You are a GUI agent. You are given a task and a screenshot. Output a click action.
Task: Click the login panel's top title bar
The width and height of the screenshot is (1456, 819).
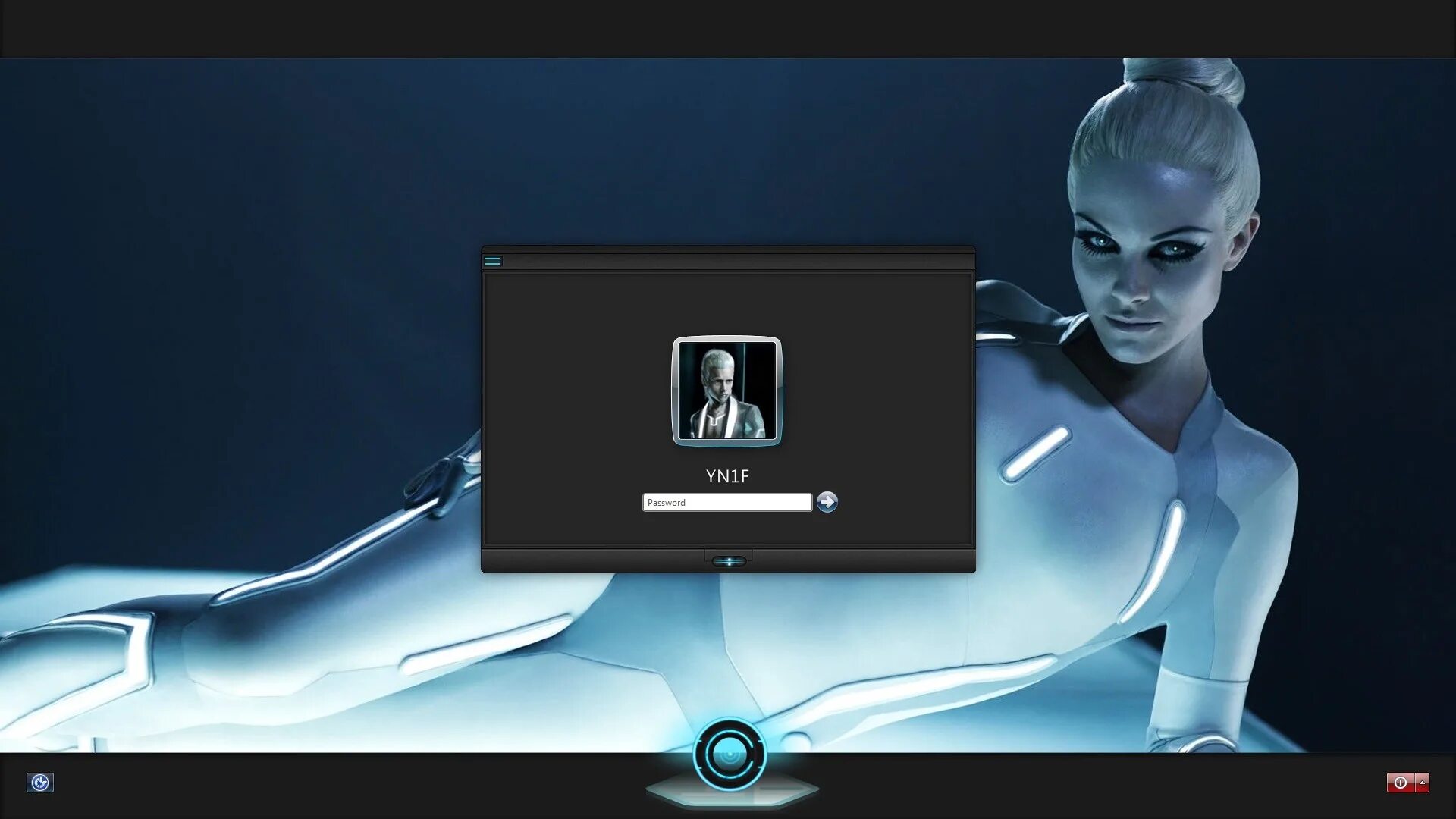(728, 260)
